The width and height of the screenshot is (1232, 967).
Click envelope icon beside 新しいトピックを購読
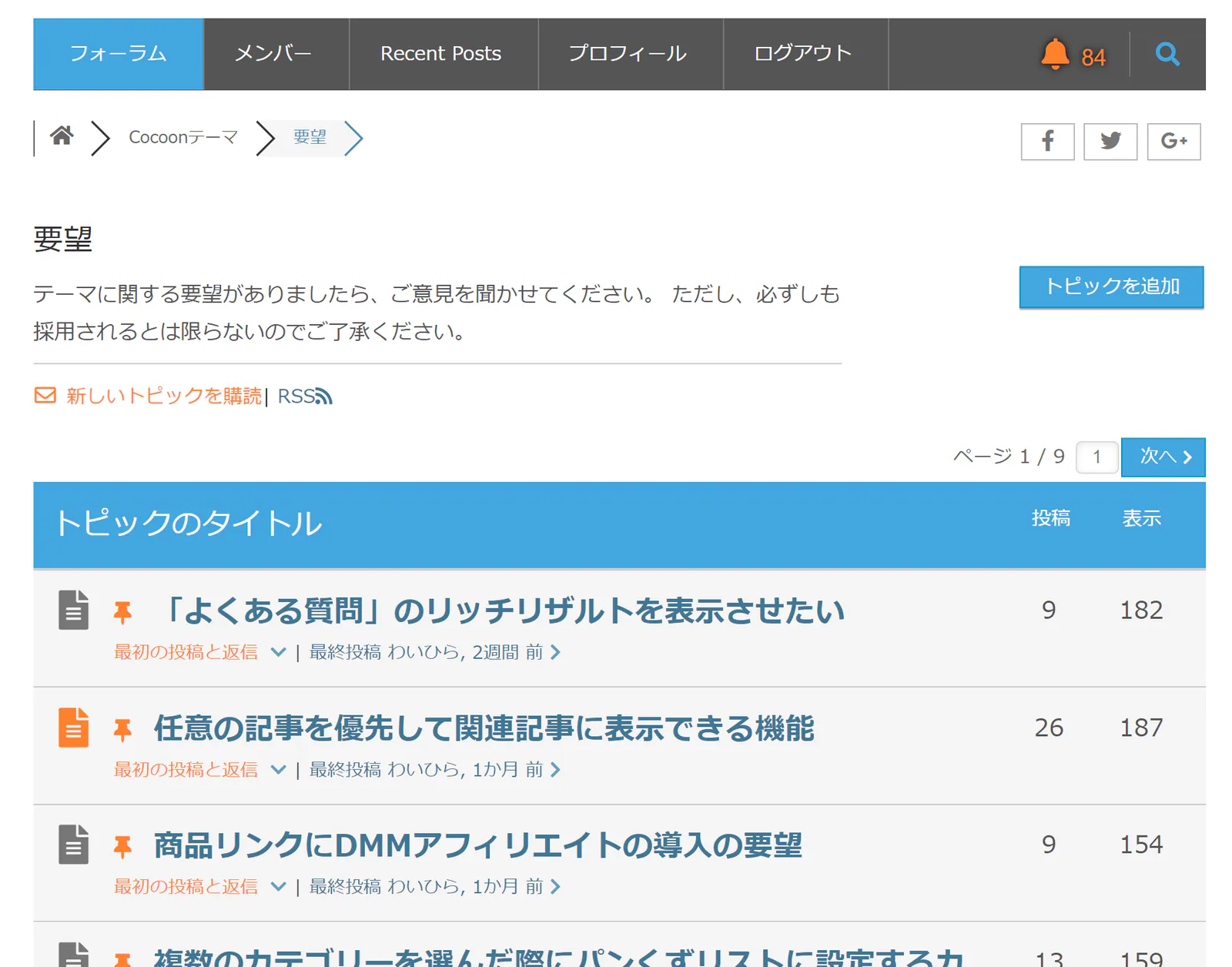(45, 395)
